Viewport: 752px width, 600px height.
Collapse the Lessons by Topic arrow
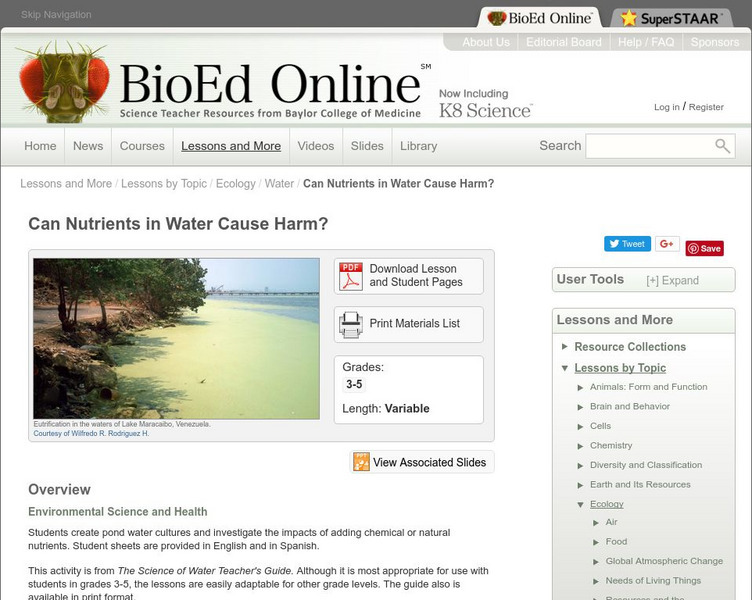(x=564, y=368)
